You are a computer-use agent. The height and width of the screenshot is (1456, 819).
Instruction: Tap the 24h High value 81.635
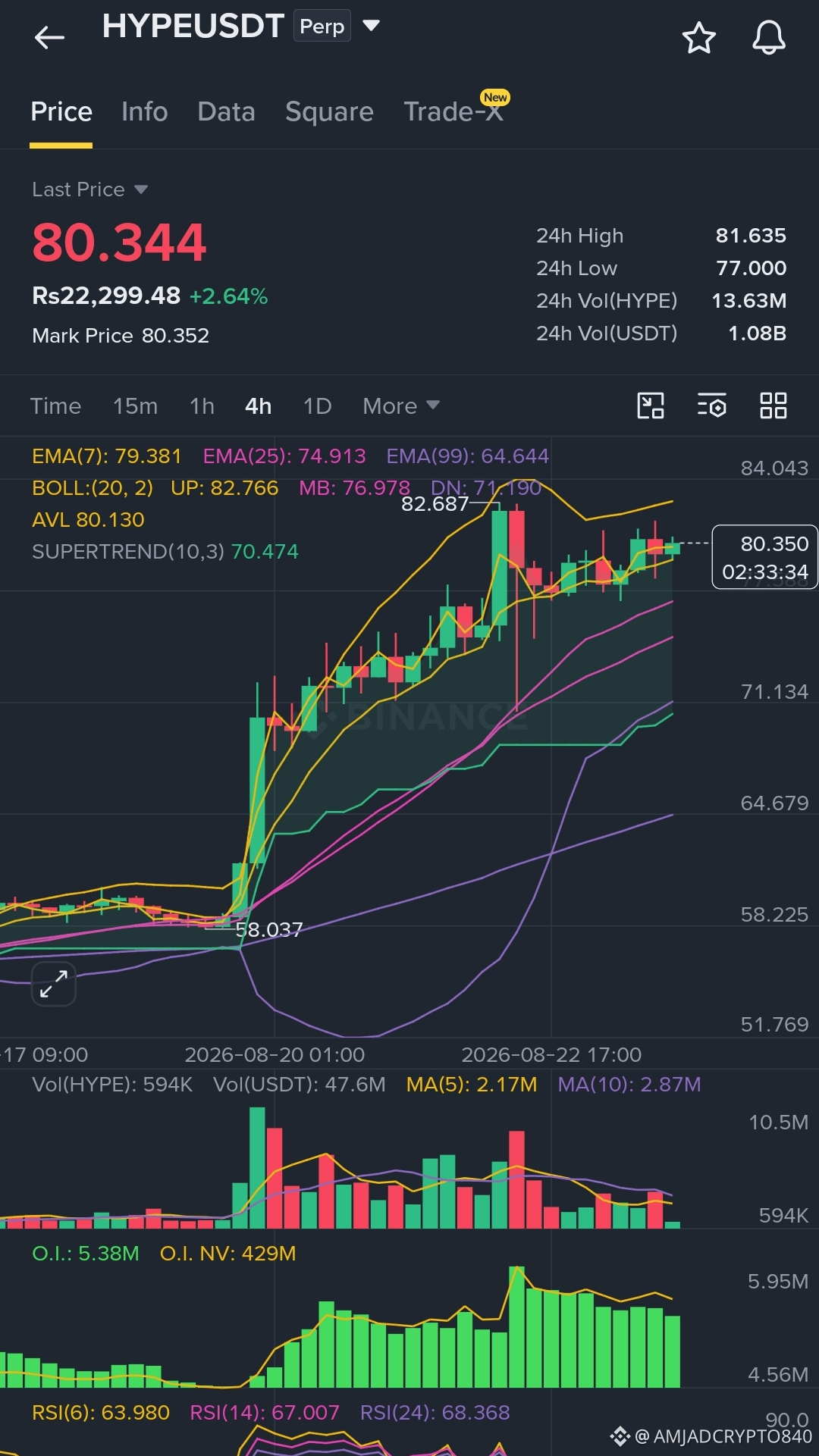[x=751, y=236]
